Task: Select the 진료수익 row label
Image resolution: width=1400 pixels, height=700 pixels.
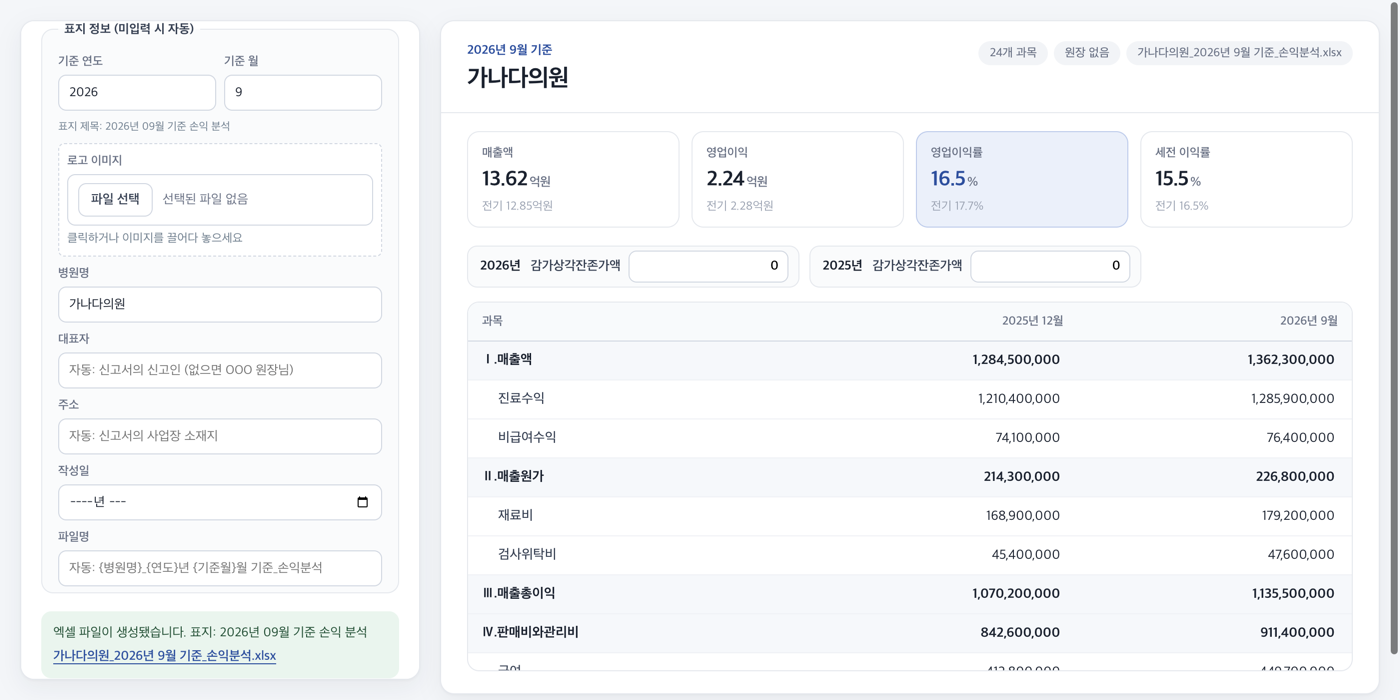Action: pos(521,399)
